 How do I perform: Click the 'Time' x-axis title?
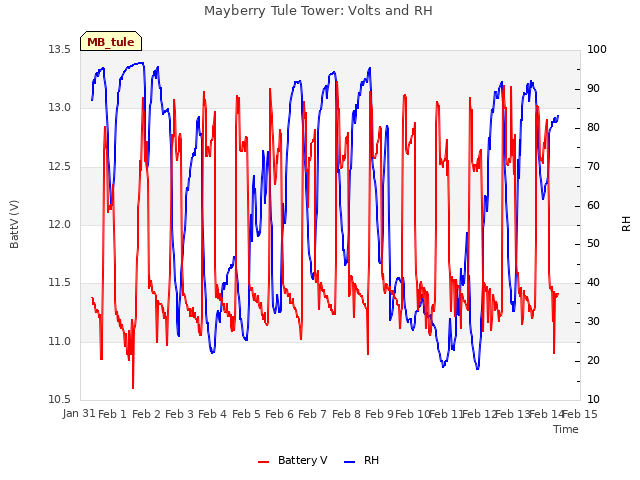[x=566, y=429]
